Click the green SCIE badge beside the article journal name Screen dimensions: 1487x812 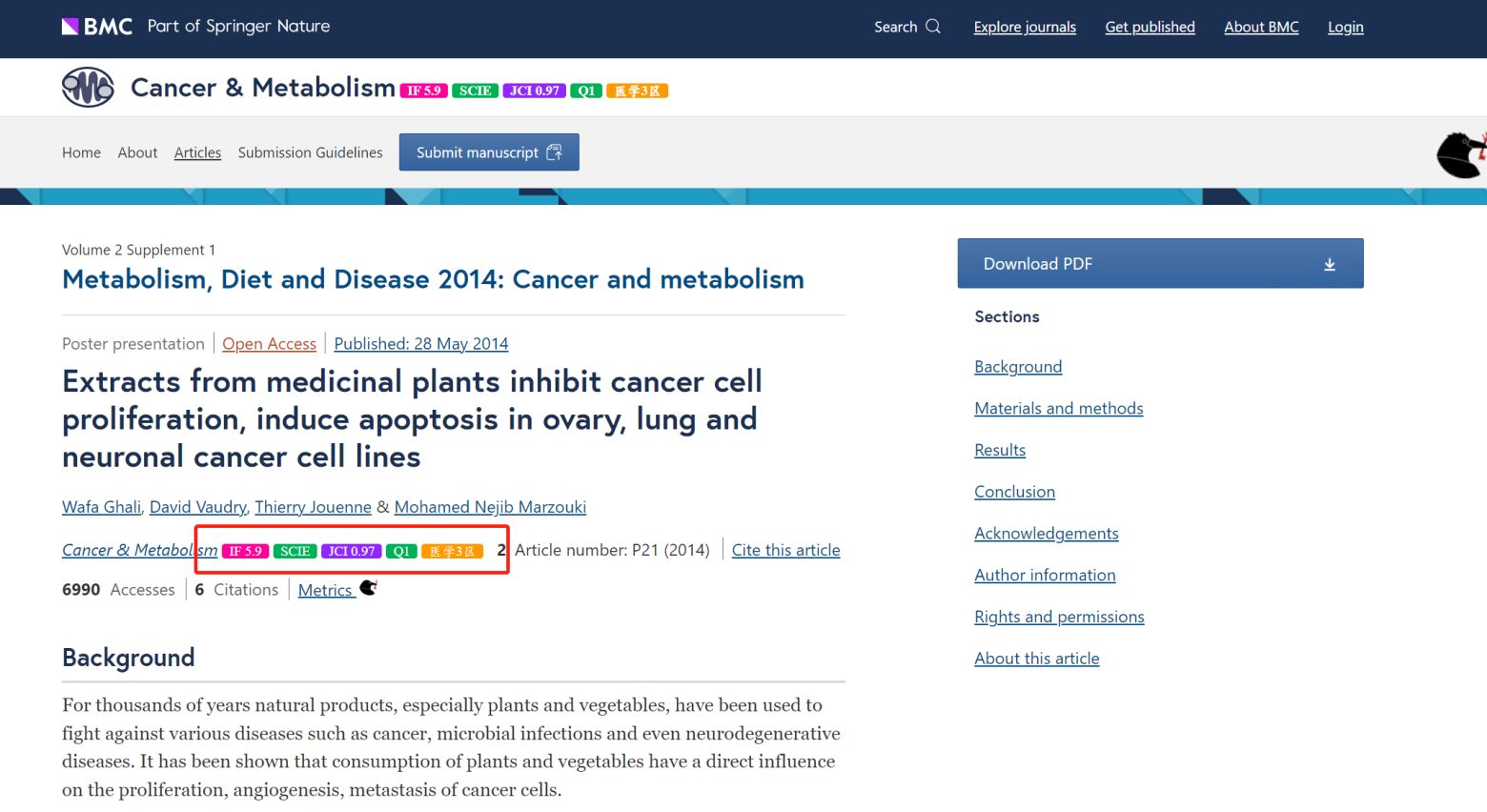[295, 551]
